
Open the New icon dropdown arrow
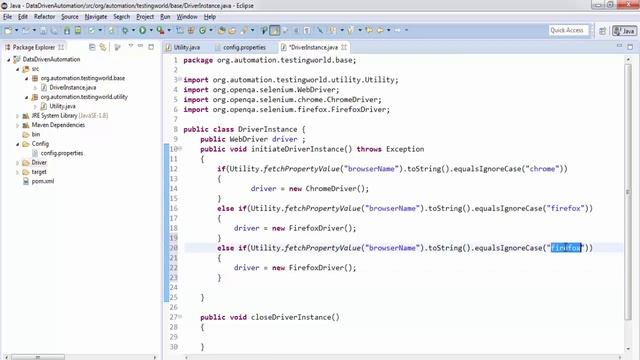pyautogui.click(x=16, y=30)
